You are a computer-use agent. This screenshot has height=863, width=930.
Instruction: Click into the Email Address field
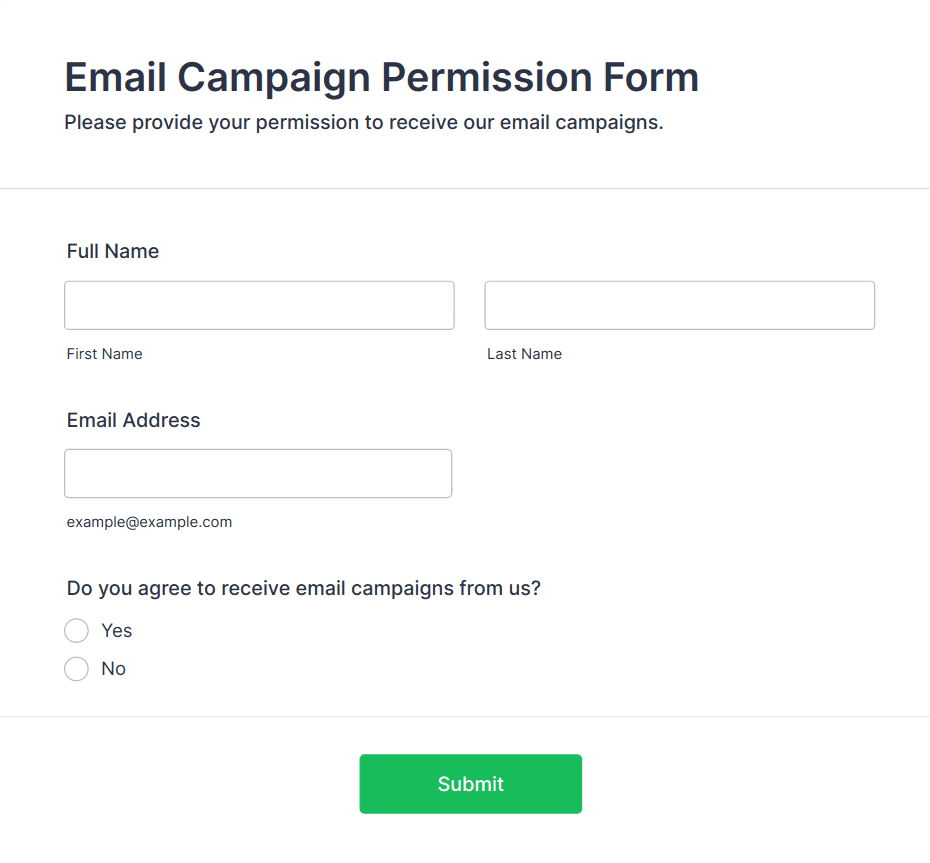258,473
